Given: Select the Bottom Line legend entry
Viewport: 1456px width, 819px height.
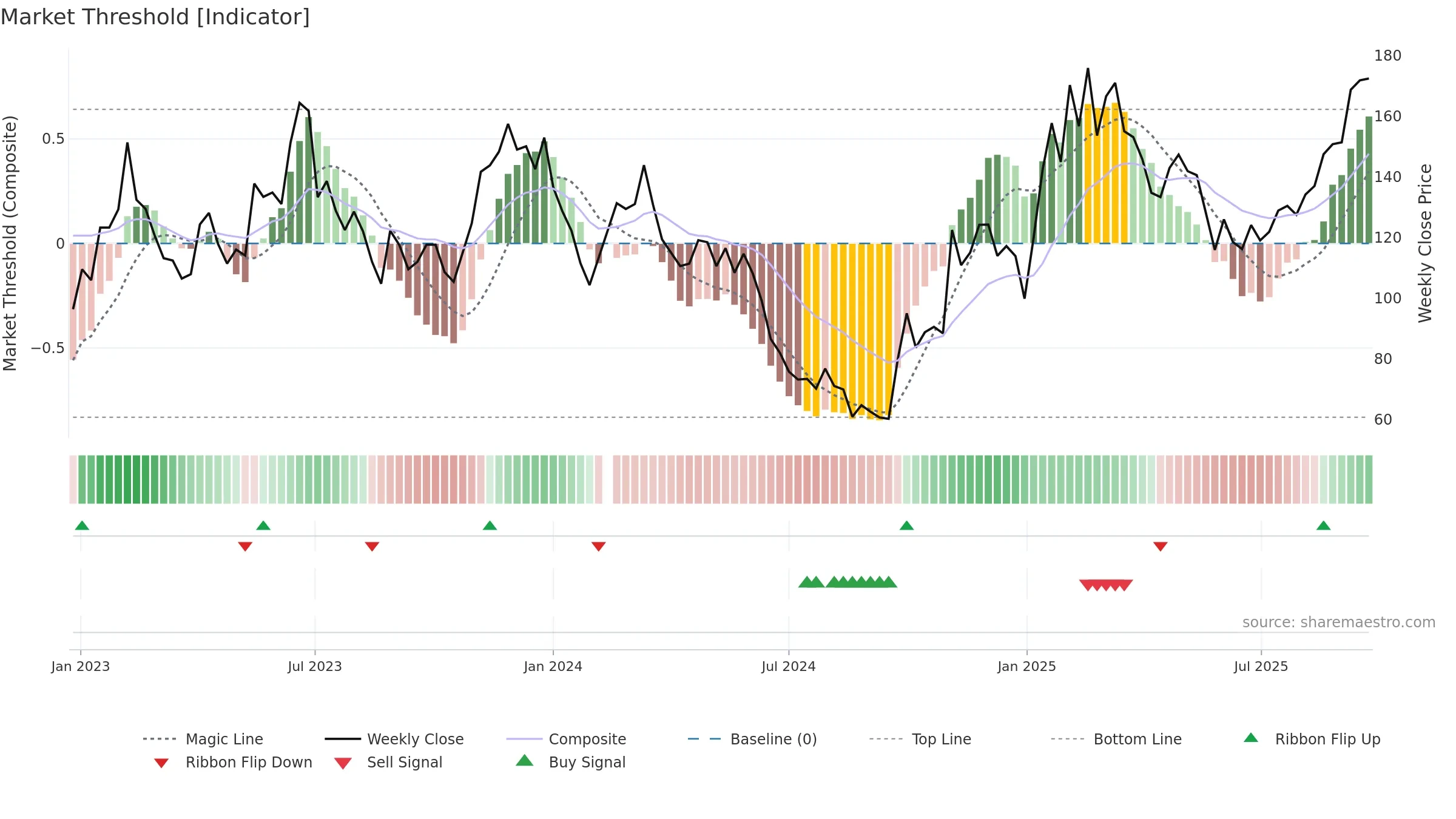Looking at the screenshot, I should (1116, 739).
